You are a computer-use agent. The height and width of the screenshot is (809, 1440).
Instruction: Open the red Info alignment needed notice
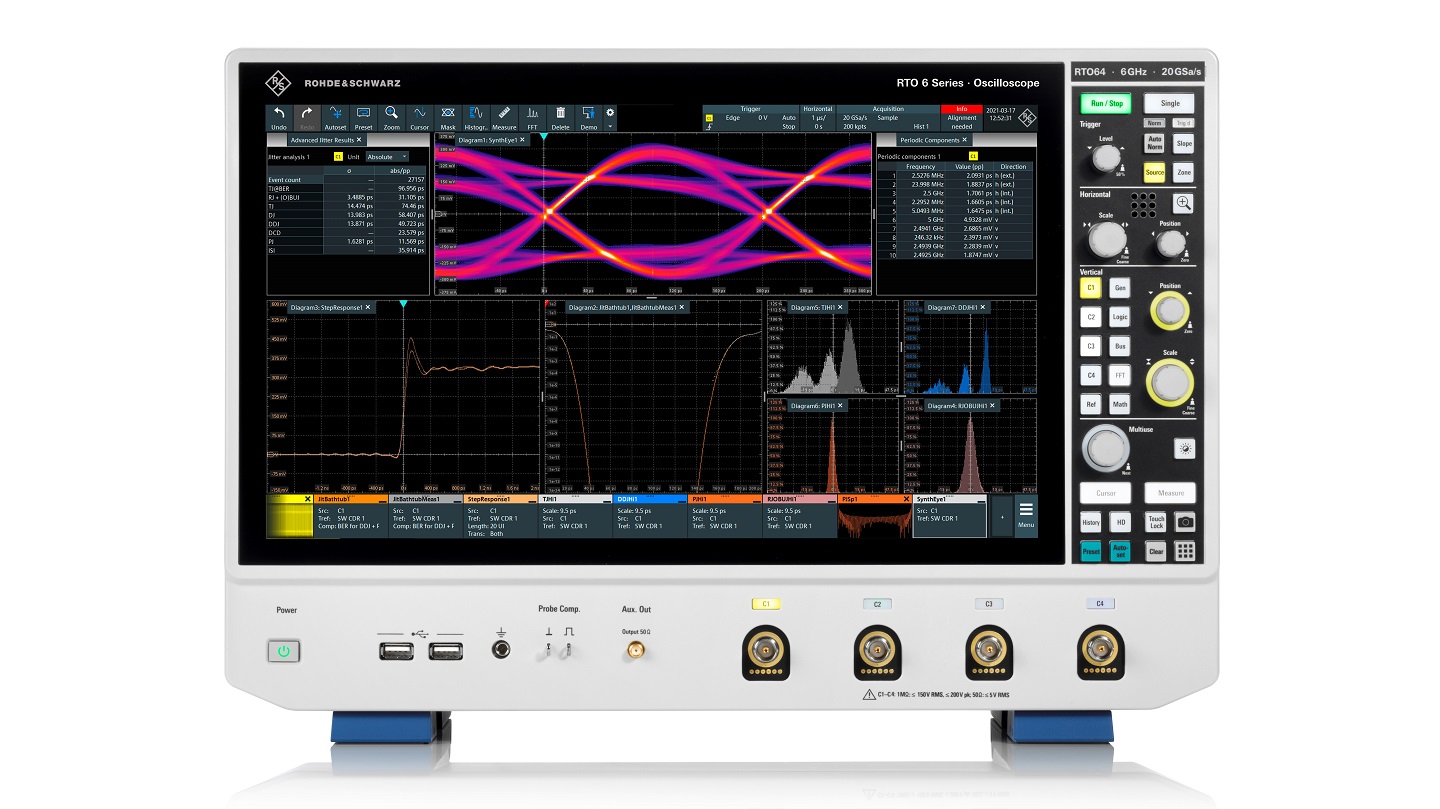(x=962, y=118)
